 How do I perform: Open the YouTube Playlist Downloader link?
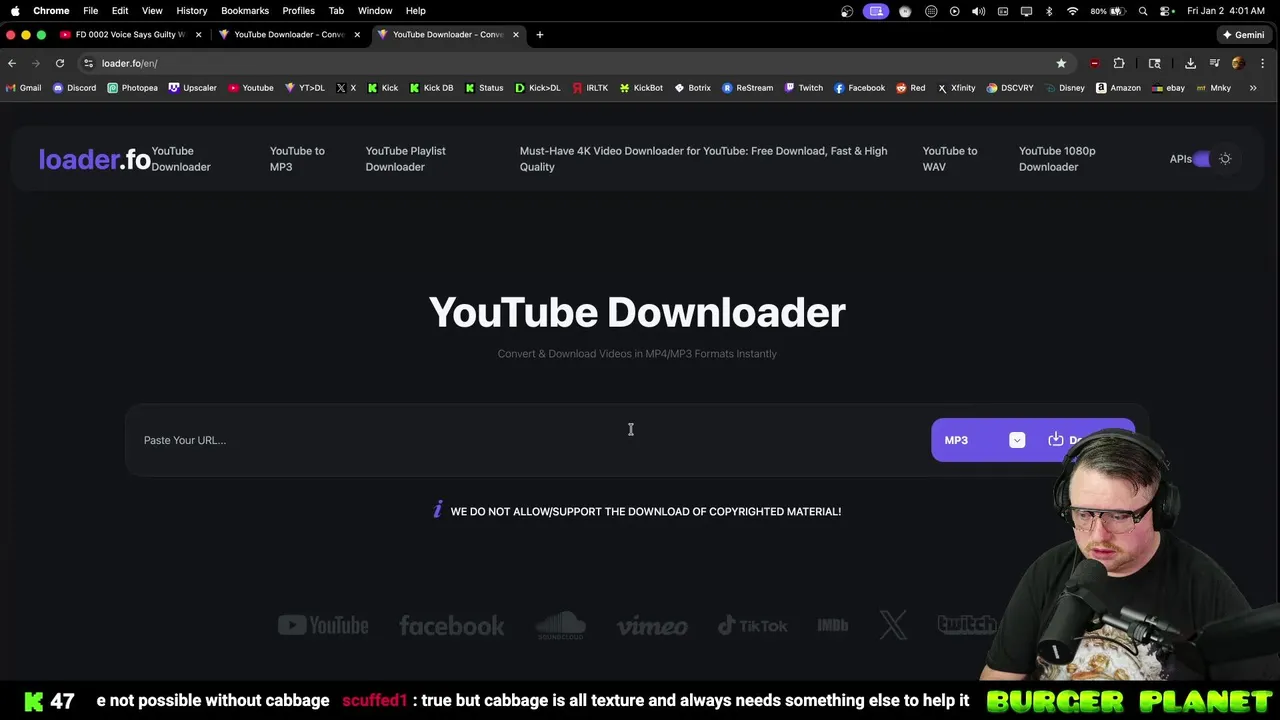click(405, 159)
